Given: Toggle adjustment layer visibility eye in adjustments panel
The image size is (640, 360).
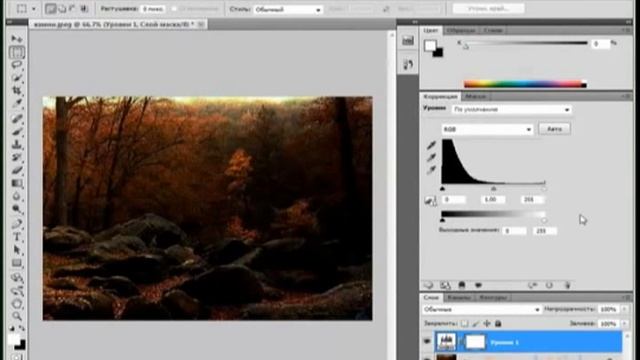Looking at the screenshot, I should [x=478, y=285].
